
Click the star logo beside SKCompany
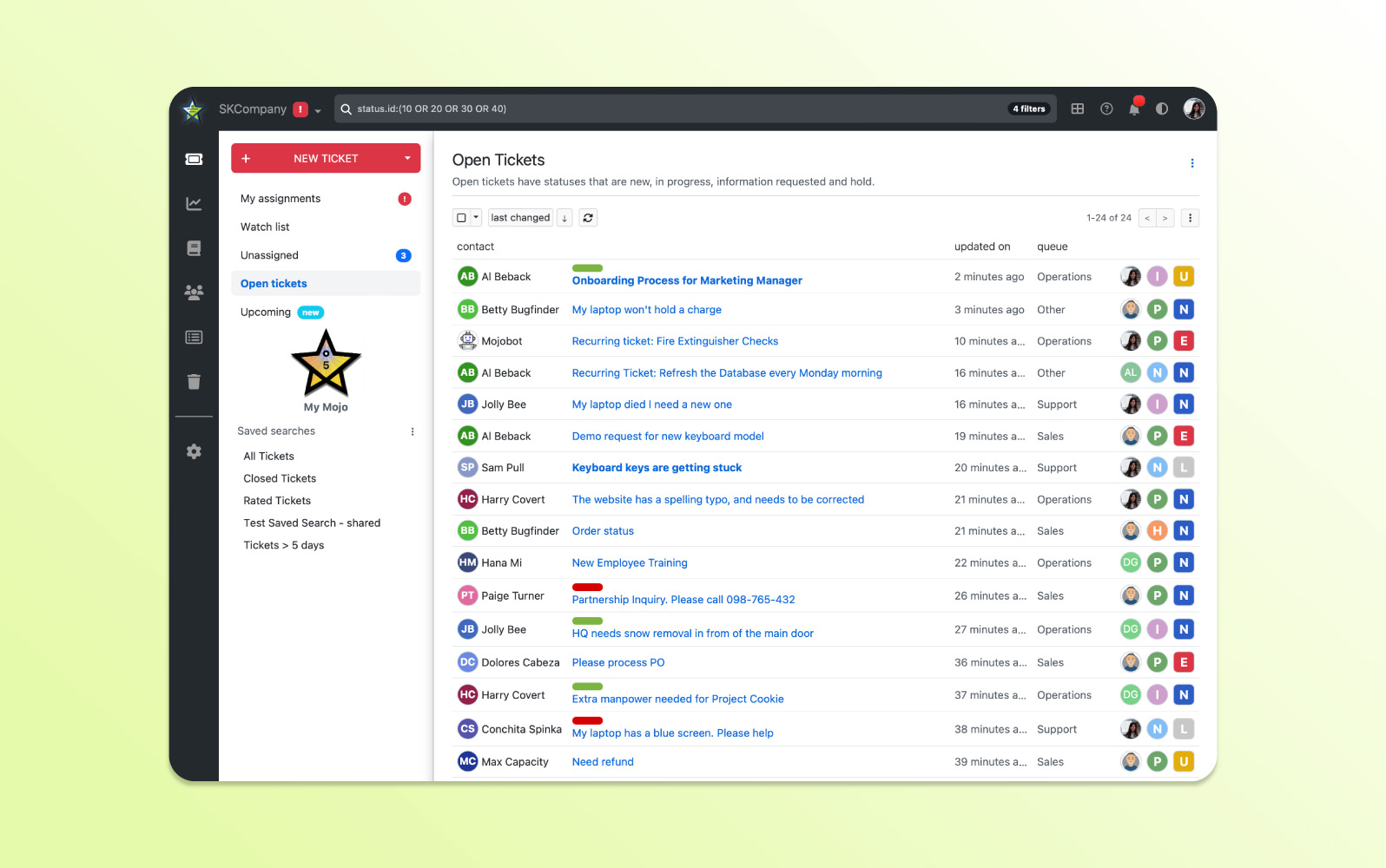193,109
